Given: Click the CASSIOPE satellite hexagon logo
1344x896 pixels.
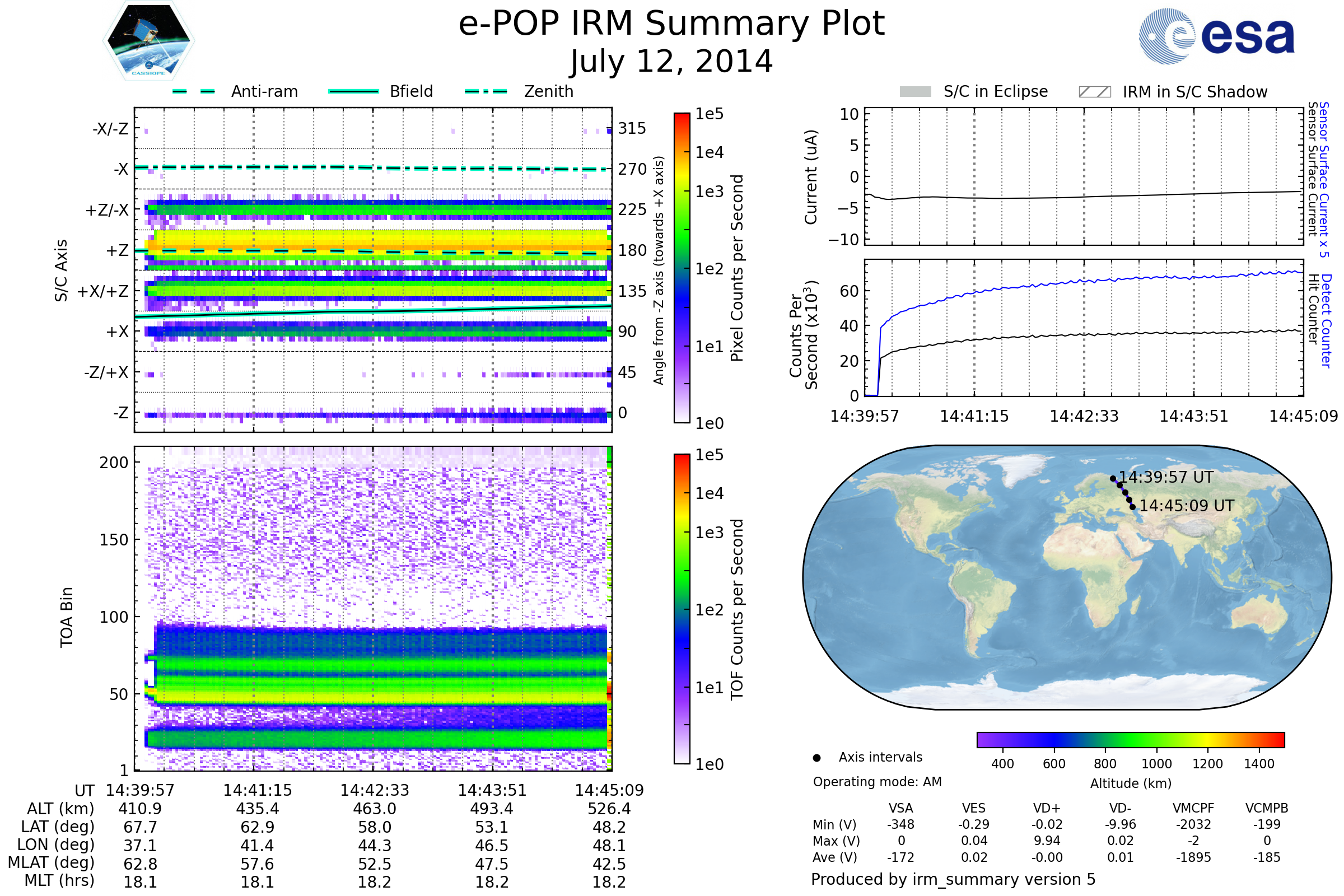Looking at the screenshot, I should [x=148, y=41].
